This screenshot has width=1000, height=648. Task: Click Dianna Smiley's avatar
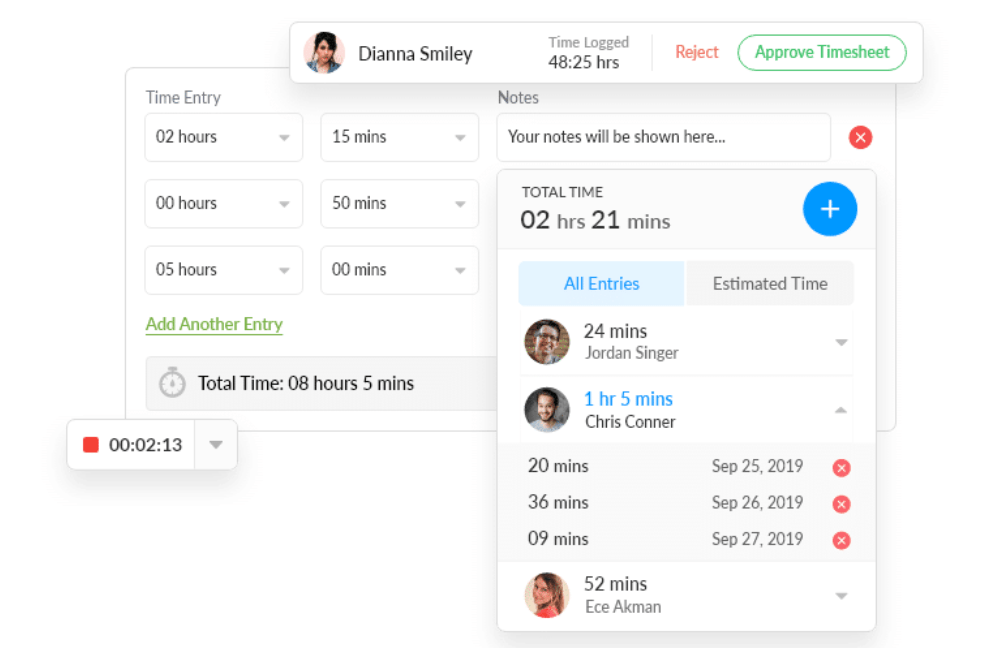324,53
